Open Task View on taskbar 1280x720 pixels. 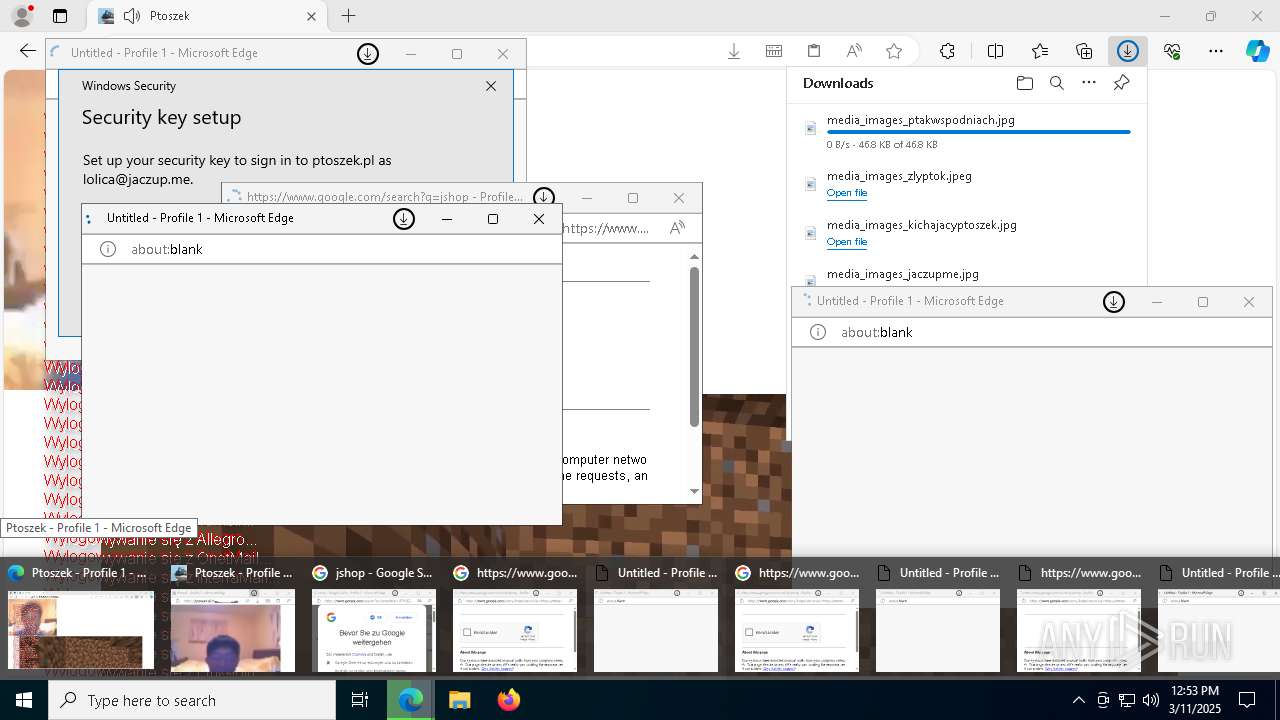pyautogui.click(x=360, y=700)
